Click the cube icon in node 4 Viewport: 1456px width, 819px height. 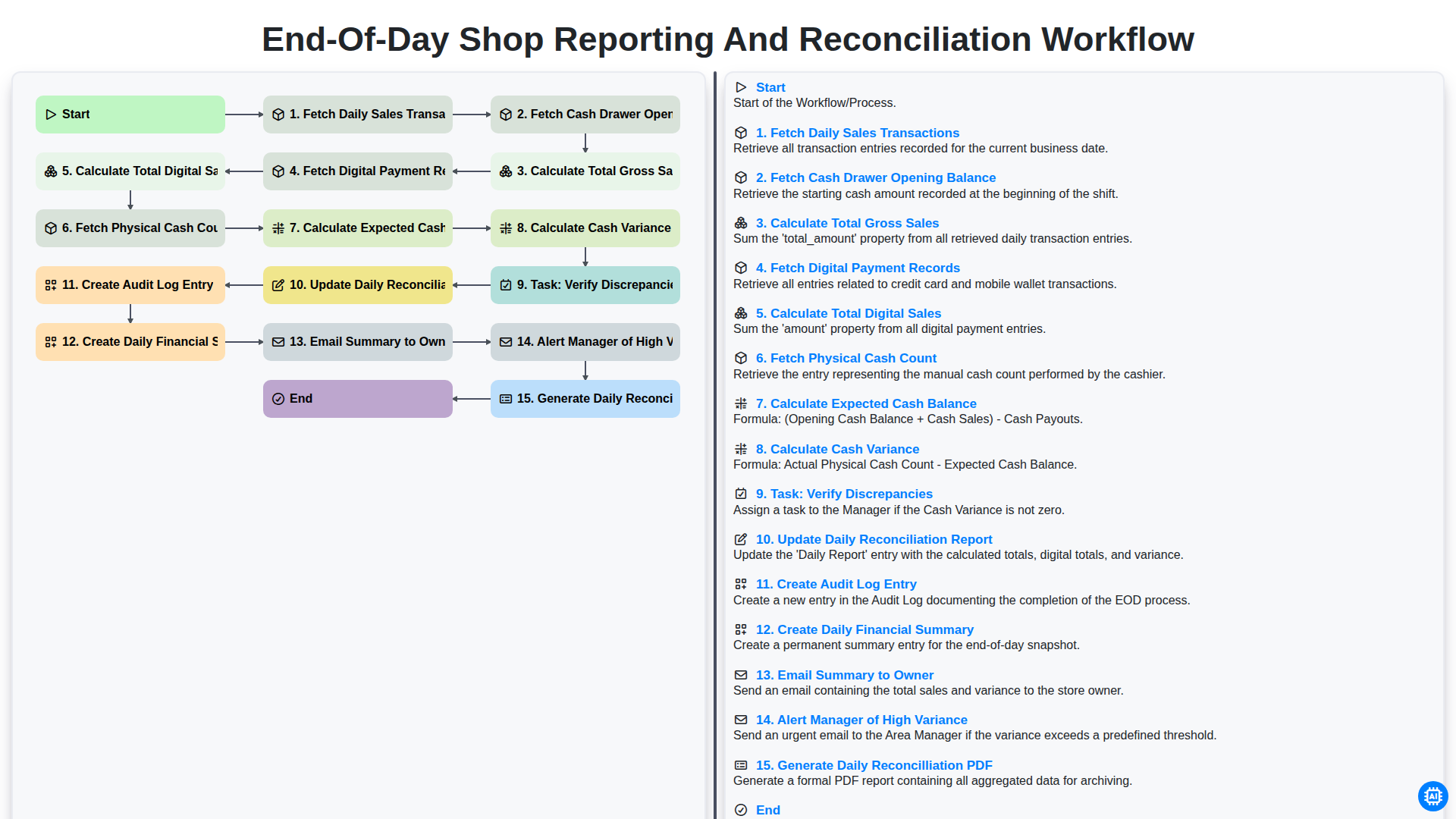(x=278, y=171)
